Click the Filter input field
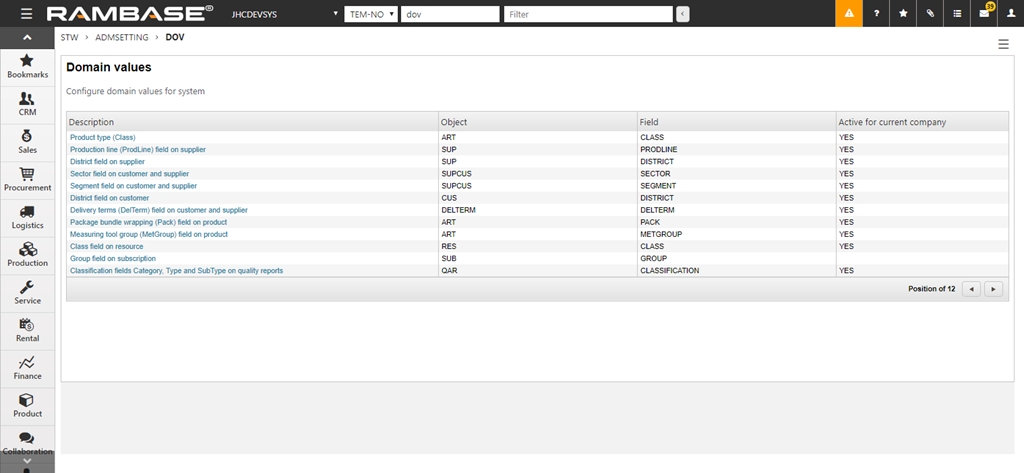1024x473 pixels. click(x=587, y=14)
